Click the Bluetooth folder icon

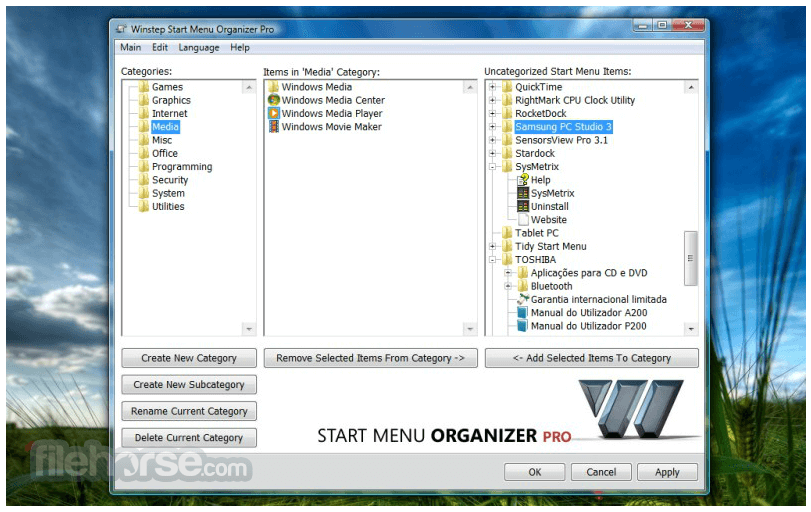click(x=523, y=286)
